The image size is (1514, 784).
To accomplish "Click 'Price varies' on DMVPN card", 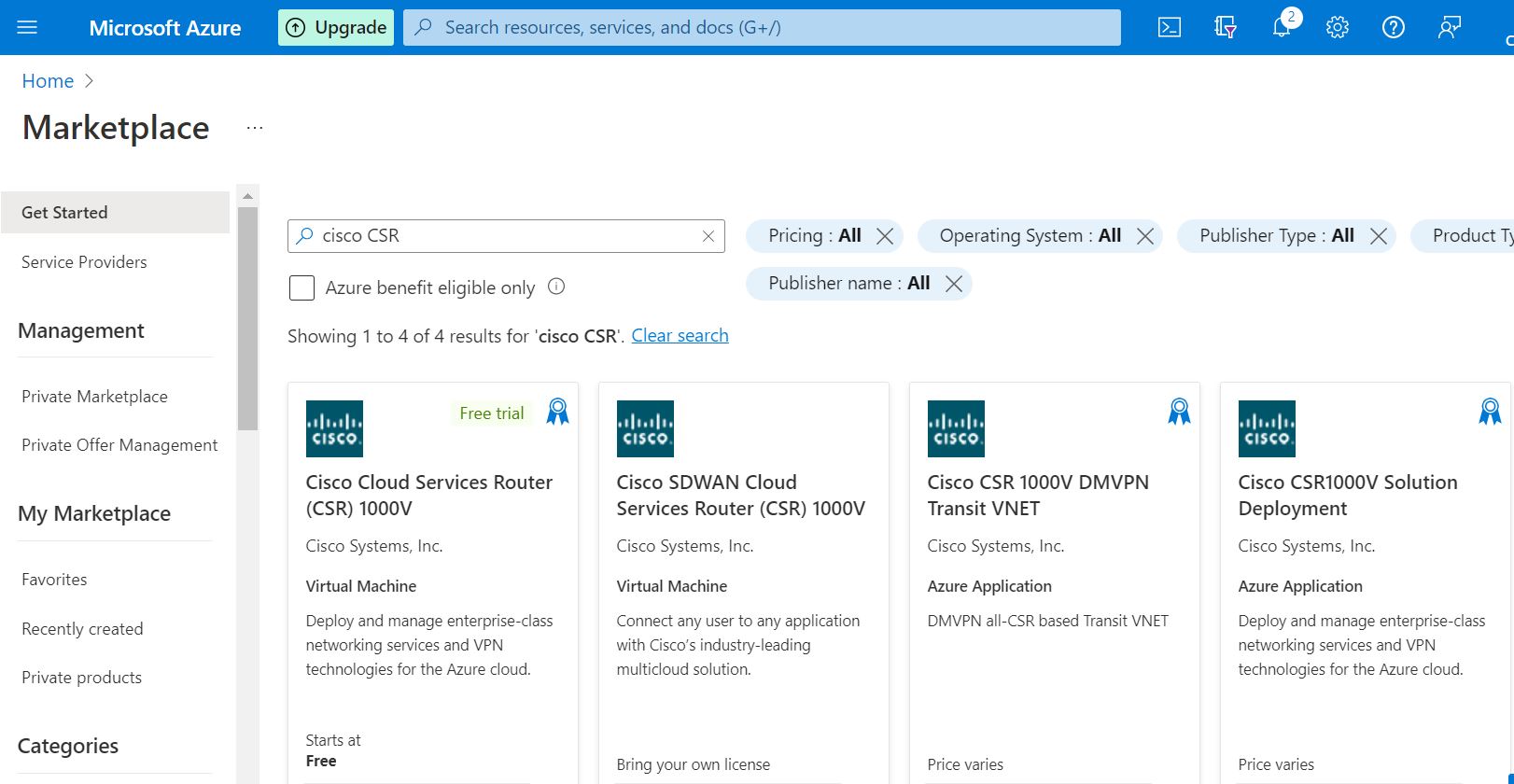I will [x=965, y=764].
